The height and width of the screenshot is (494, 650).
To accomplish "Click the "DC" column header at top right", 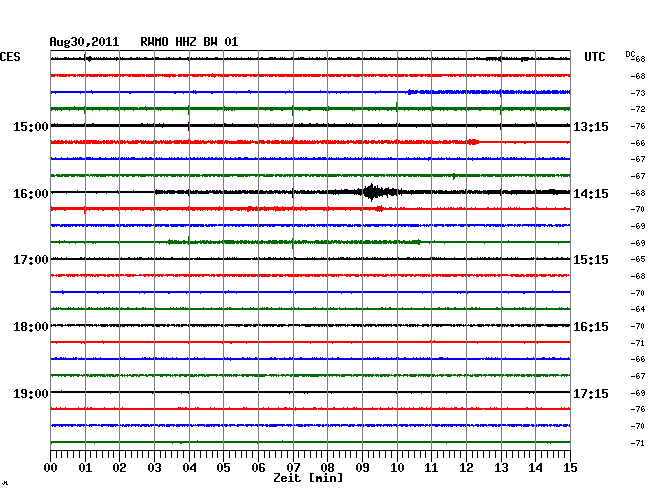I will (x=630, y=54).
